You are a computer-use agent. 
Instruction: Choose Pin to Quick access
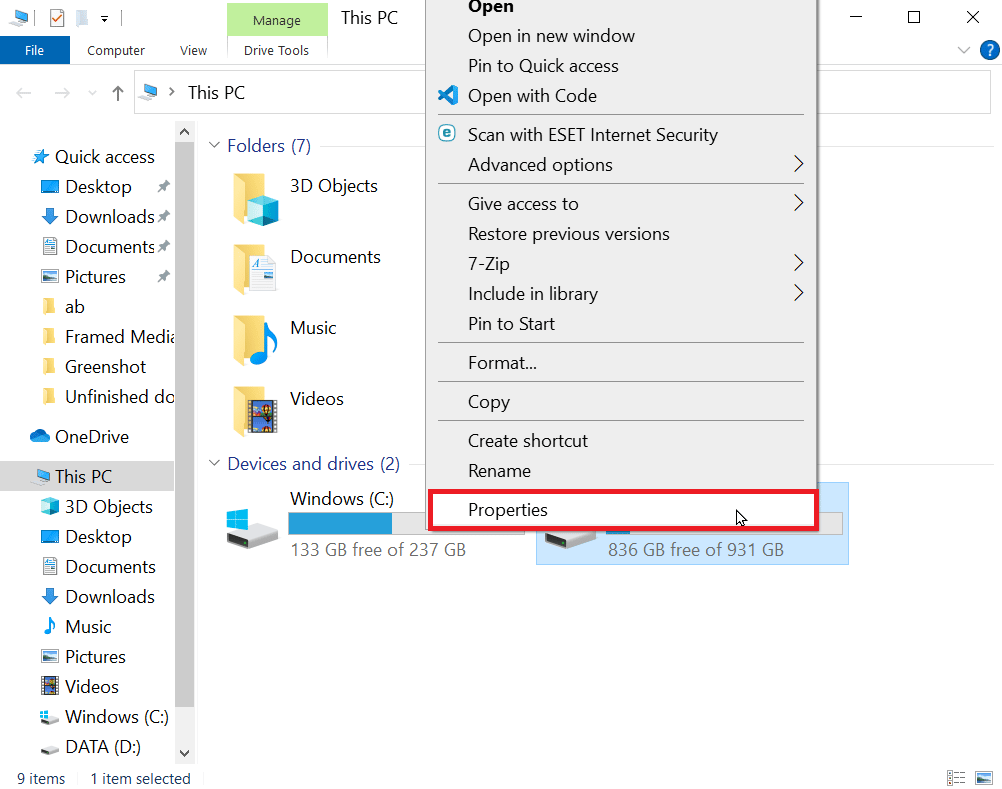pyautogui.click(x=543, y=66)
